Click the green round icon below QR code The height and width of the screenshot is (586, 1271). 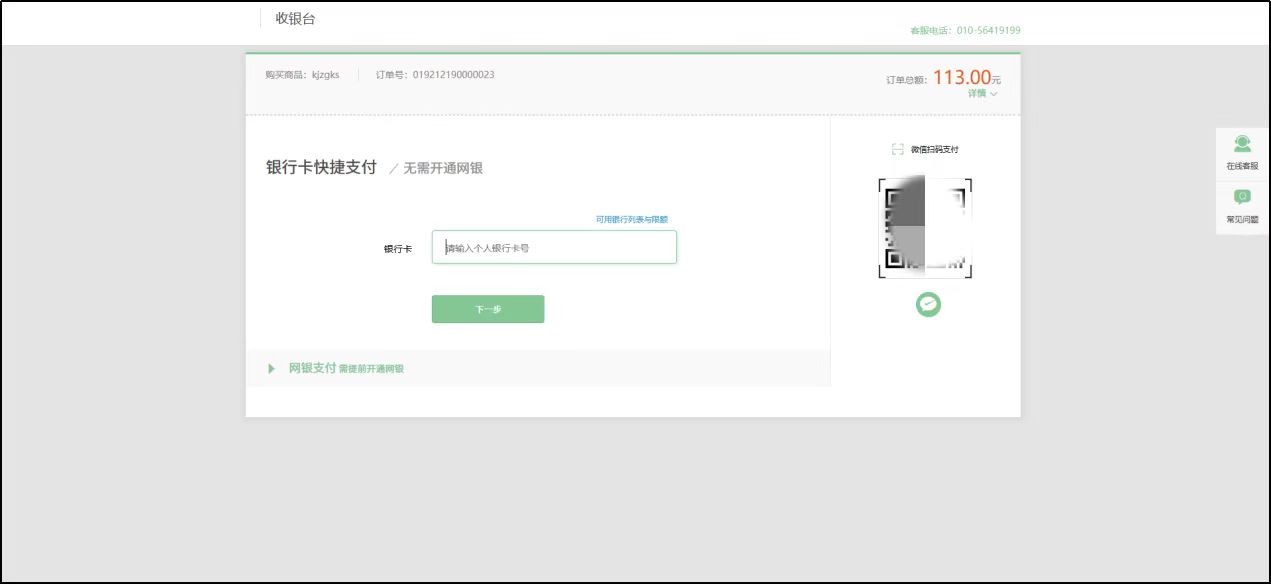928,305
